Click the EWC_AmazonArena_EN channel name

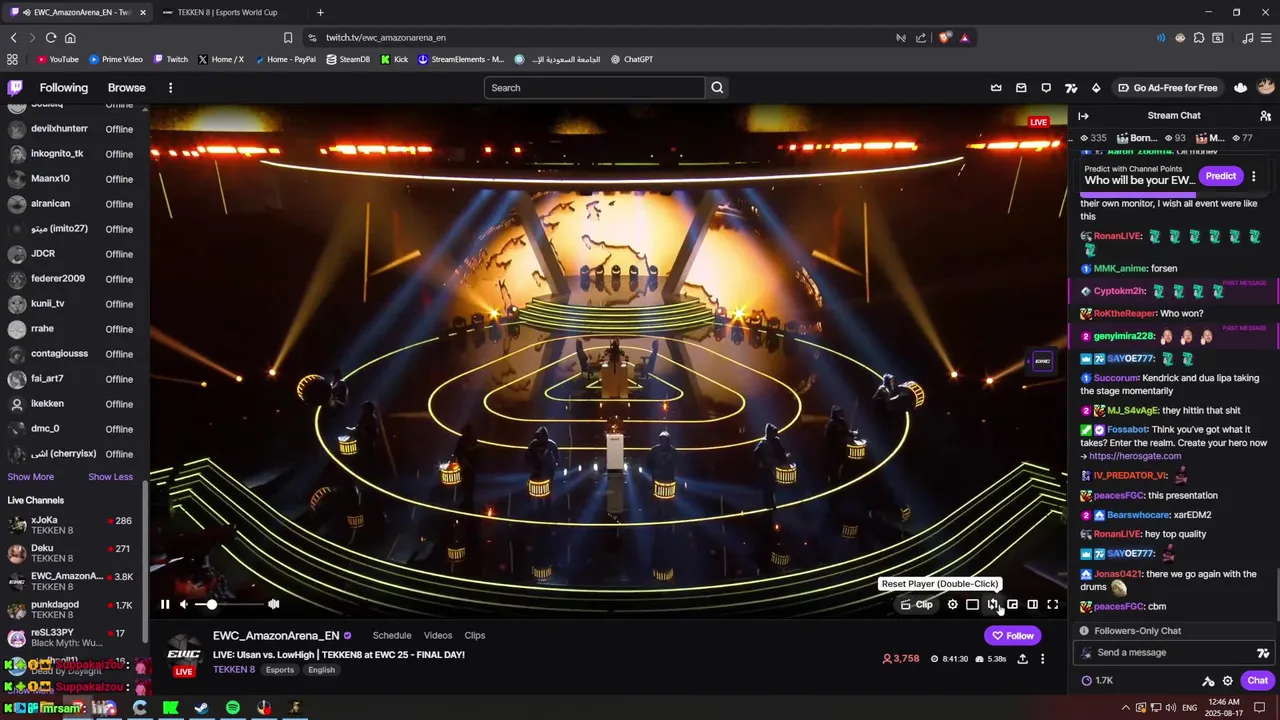coord(276,636)
